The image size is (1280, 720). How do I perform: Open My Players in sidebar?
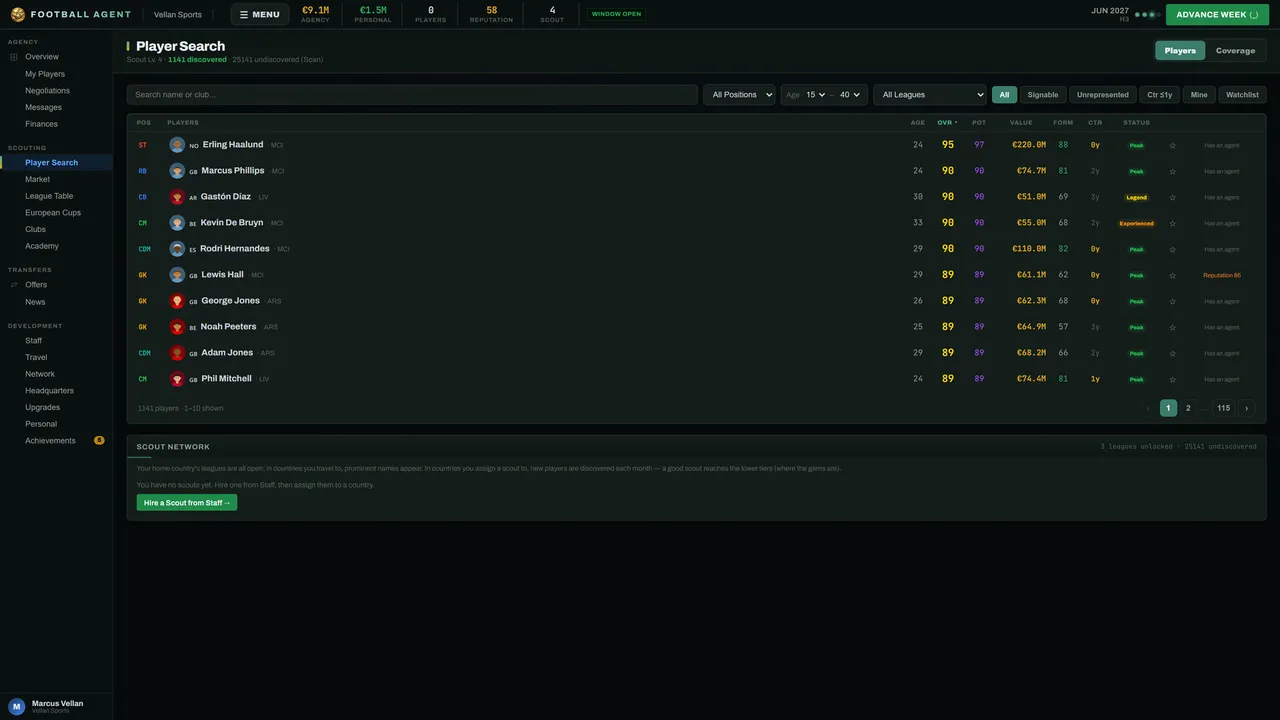point(45,74)
